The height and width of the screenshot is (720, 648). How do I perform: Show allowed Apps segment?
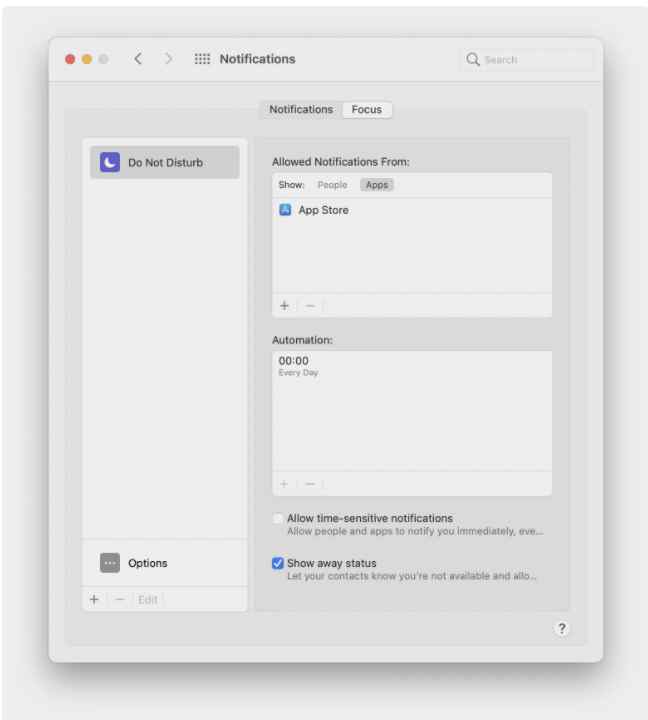click(377, 185)
